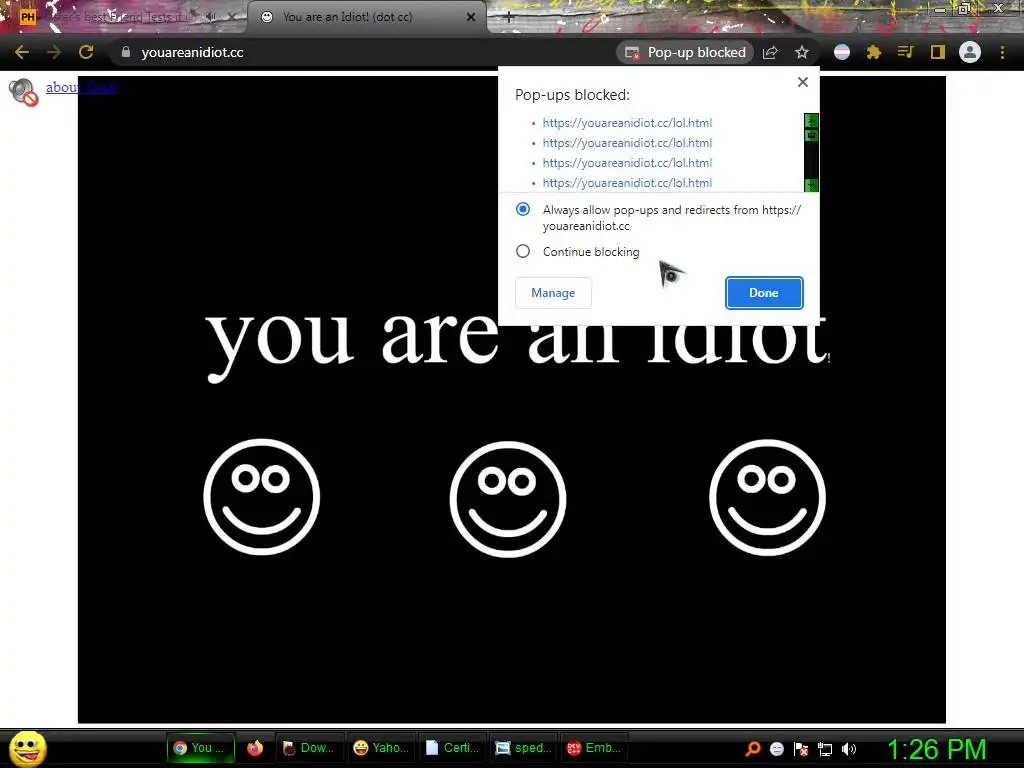
Task: Bookmark this tab with the star icon
Action: pyautogui.click(x=802, y=52)
